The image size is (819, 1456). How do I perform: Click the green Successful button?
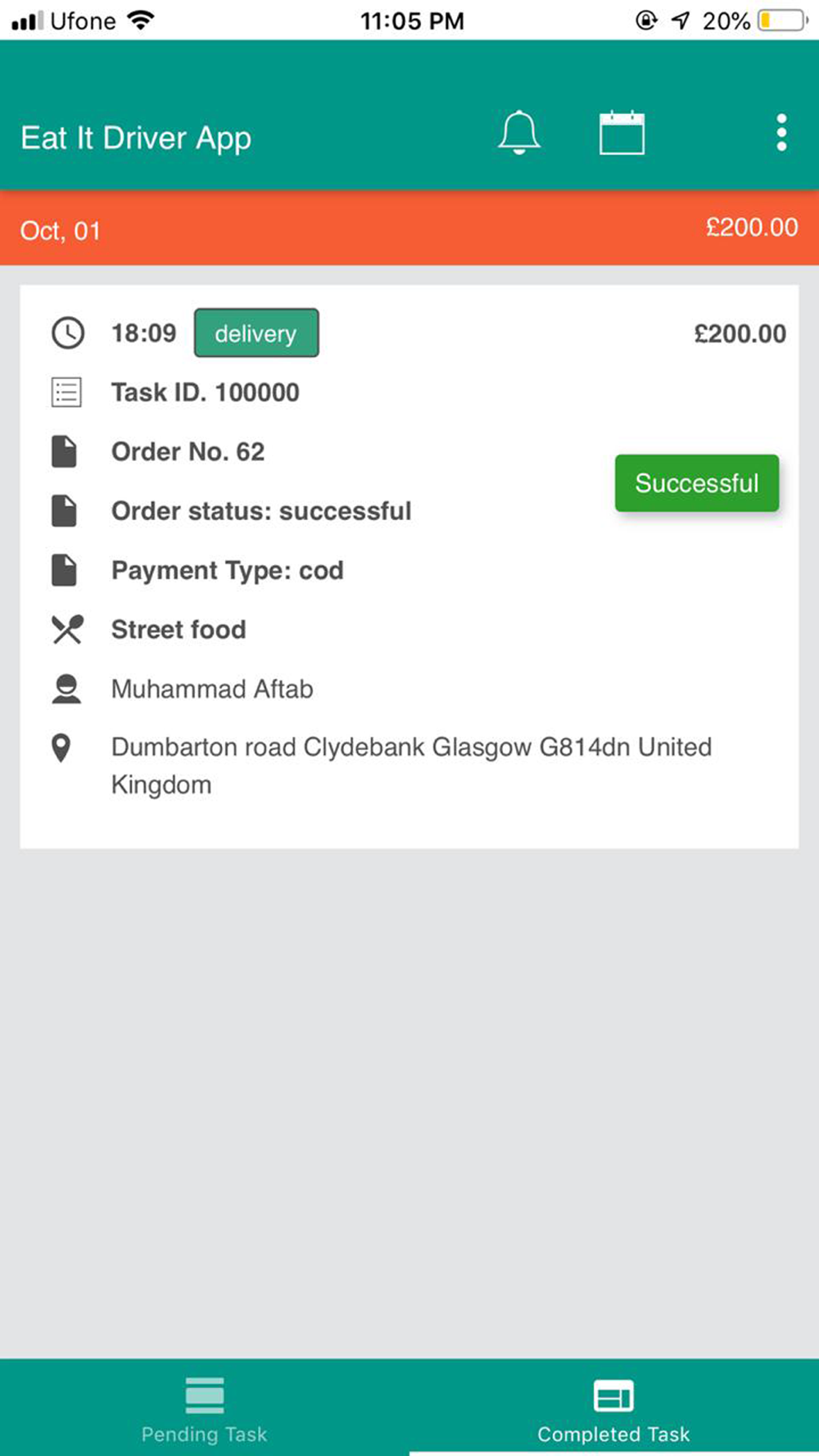pos(697,483)
